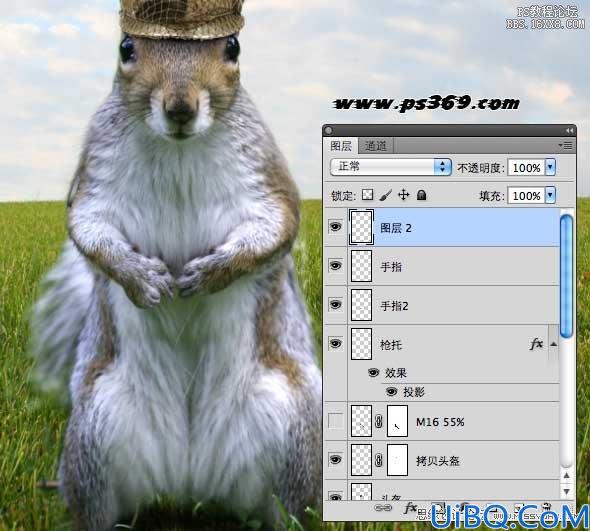Select the 枪托 layer thumbnail
Viewport: 590px width, 531px height.
pyautogui.click(x=361, y=344)
